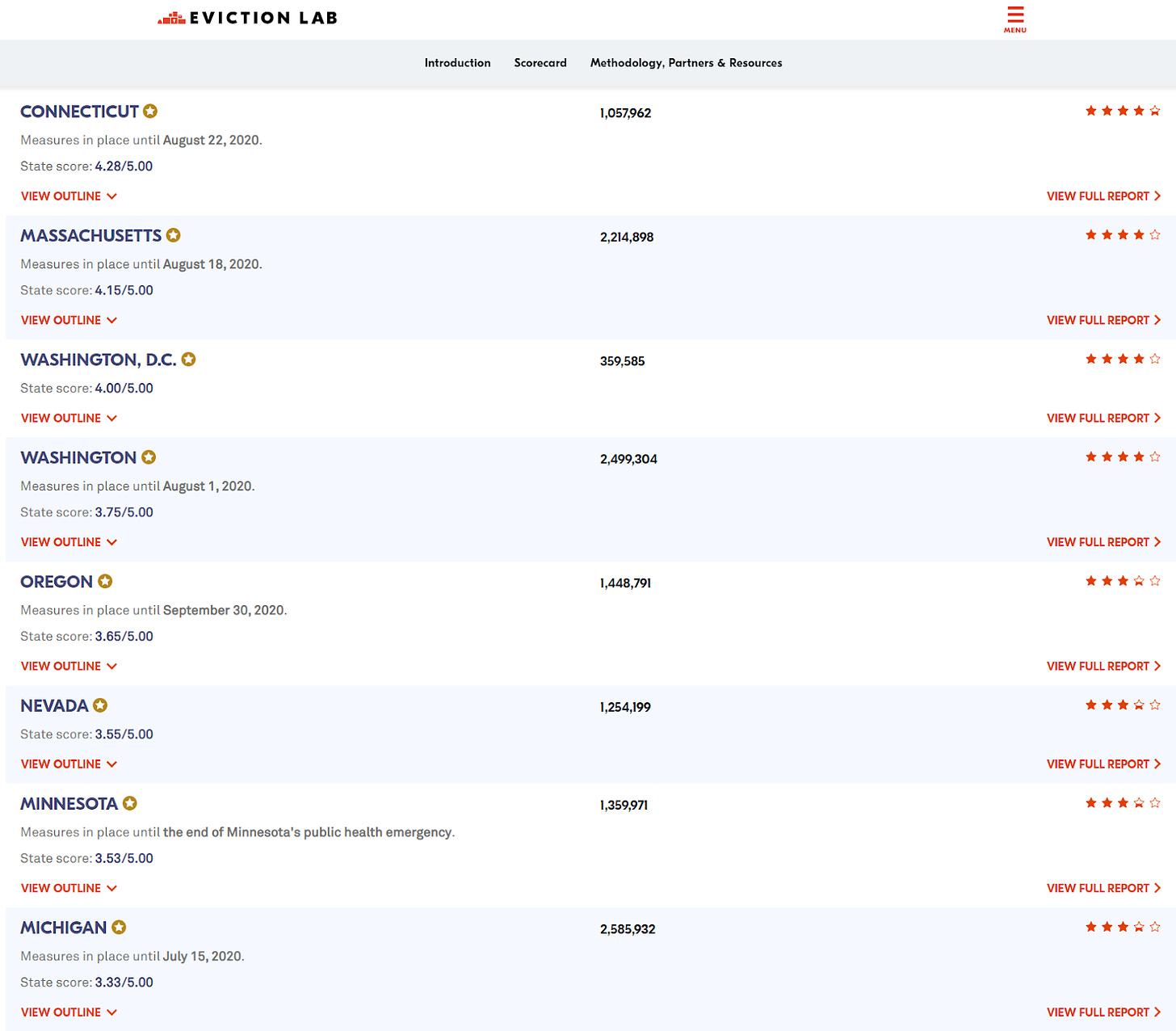
Task: Click the number 2,214,898
Action: click(627, 237)
